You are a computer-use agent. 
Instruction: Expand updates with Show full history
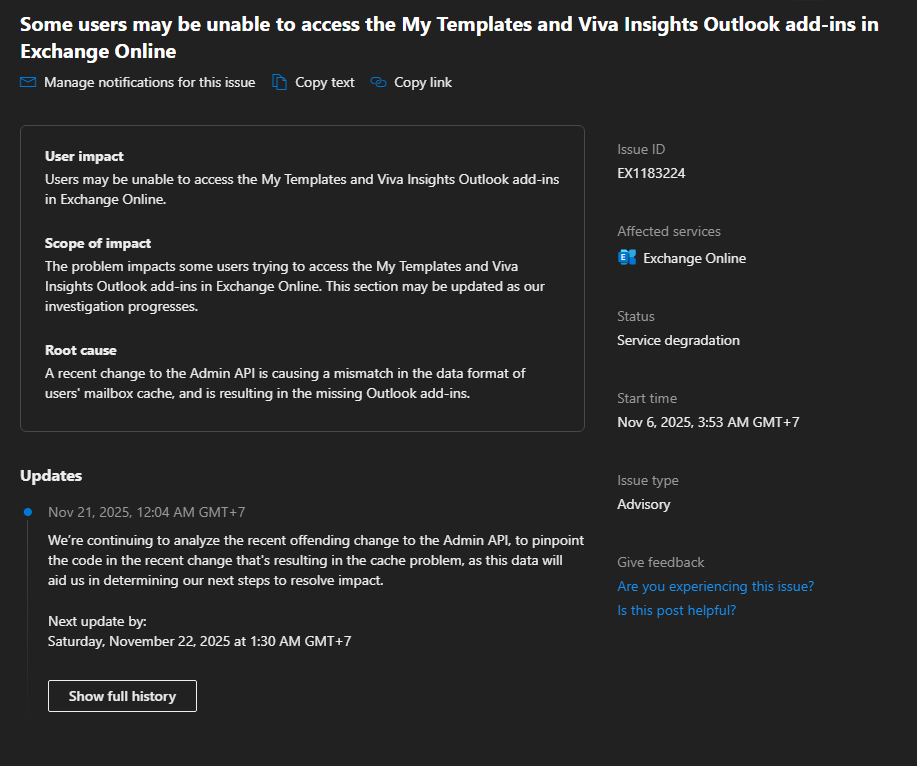[x=122, y=696]
